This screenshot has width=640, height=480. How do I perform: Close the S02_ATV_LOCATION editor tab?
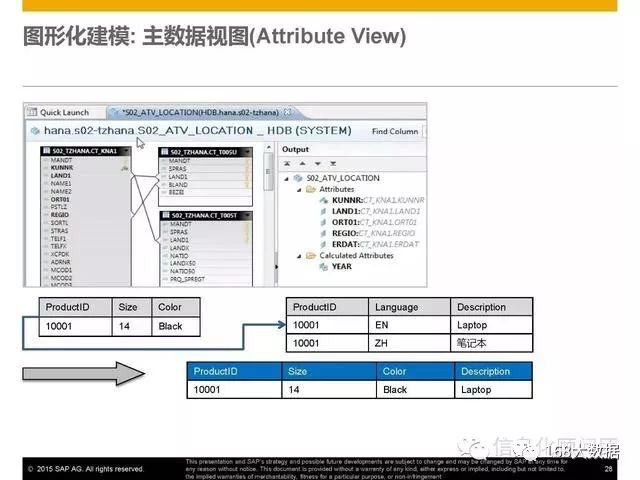click(287, 111)
